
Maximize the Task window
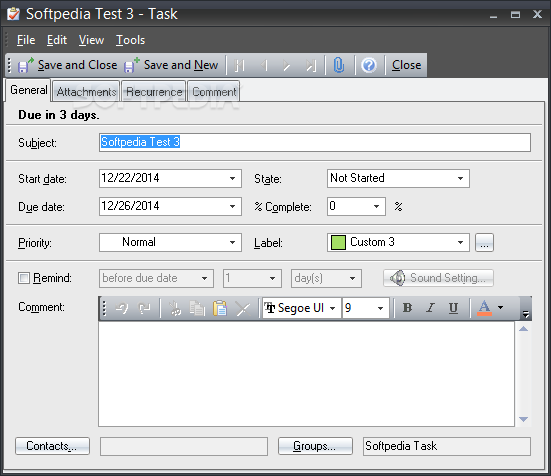click(515, 15)
